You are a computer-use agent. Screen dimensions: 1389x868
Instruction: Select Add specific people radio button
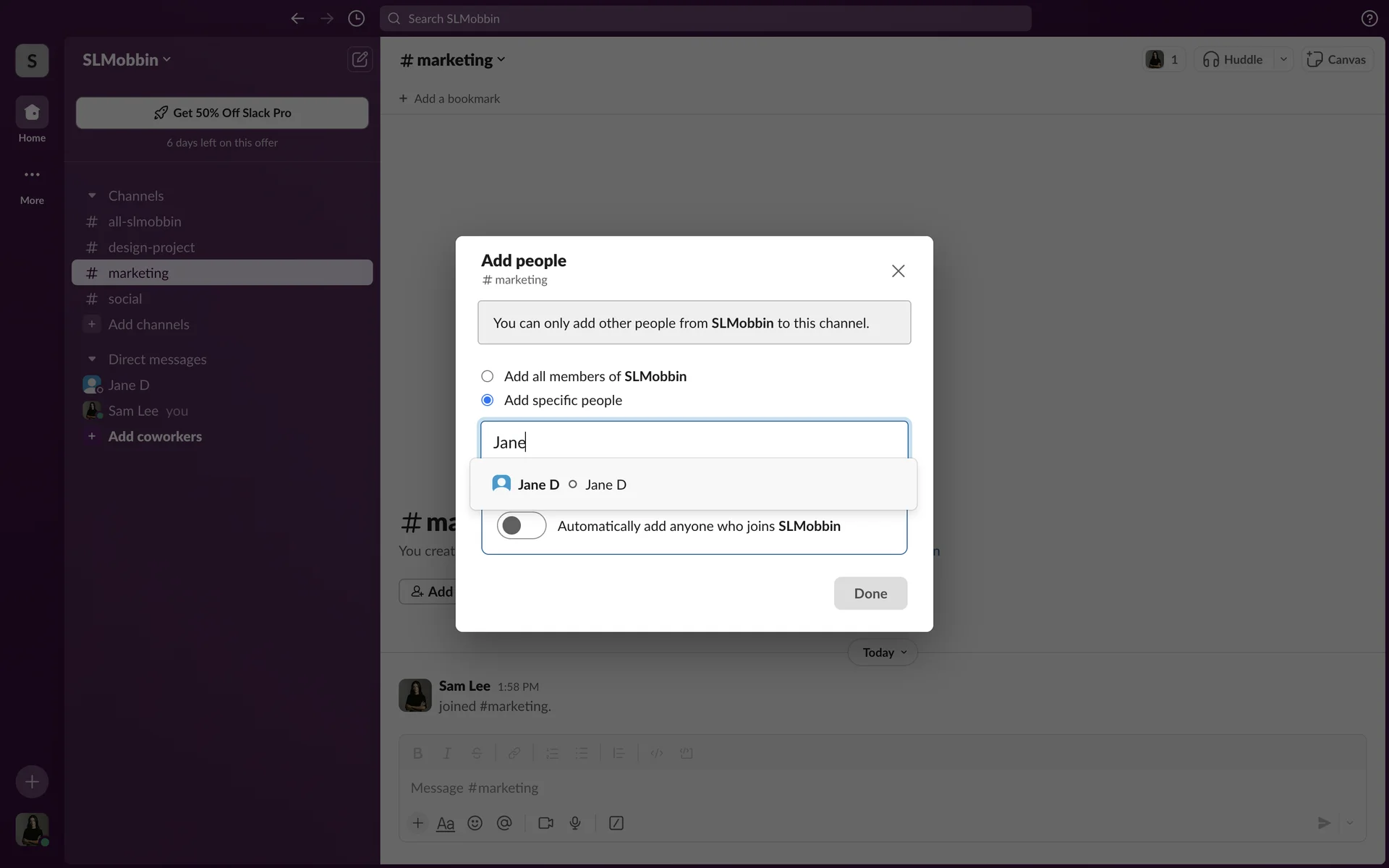(488, 400)
